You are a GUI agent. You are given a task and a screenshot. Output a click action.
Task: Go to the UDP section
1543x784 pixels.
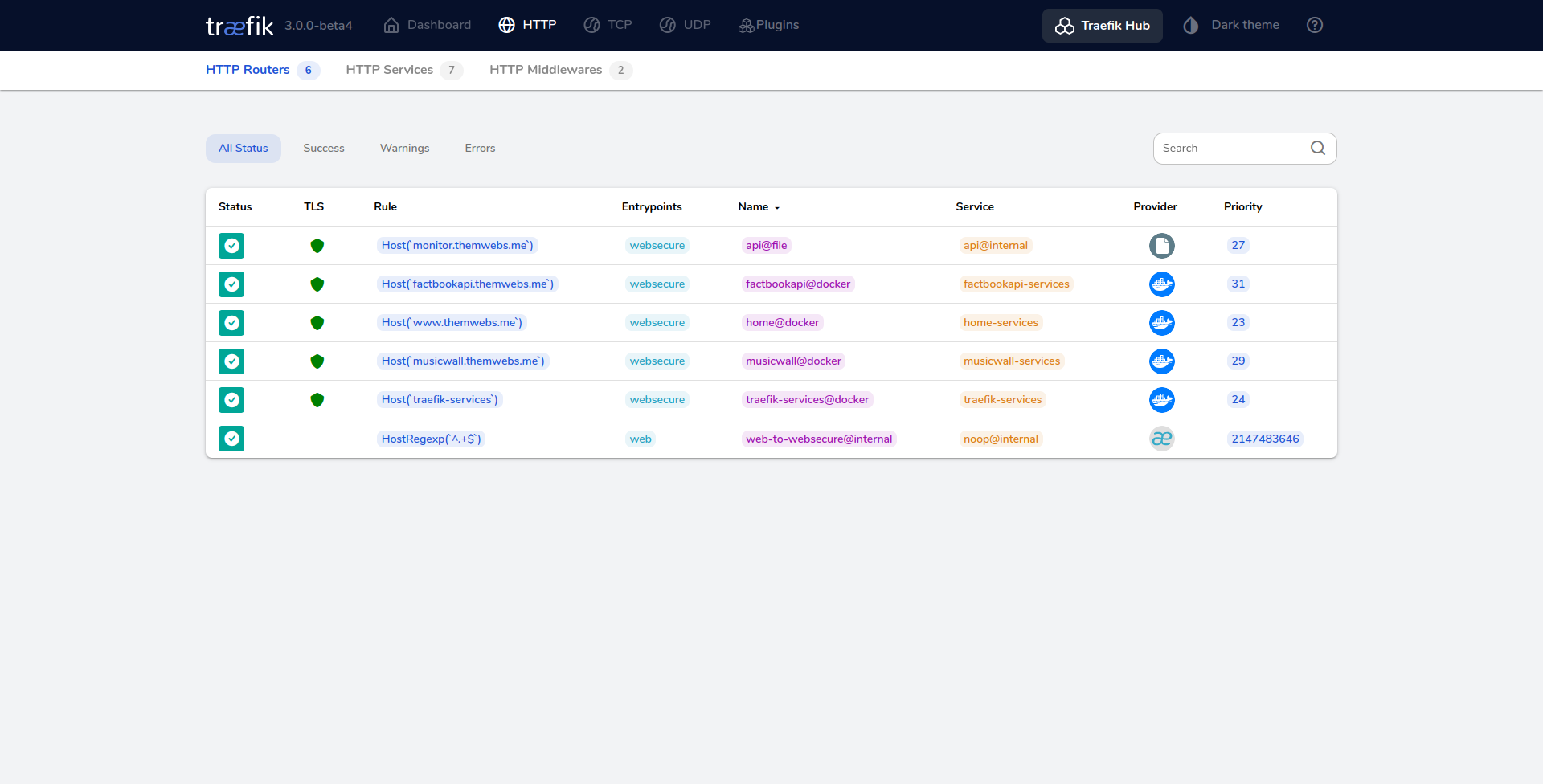(x=686, y=25)
